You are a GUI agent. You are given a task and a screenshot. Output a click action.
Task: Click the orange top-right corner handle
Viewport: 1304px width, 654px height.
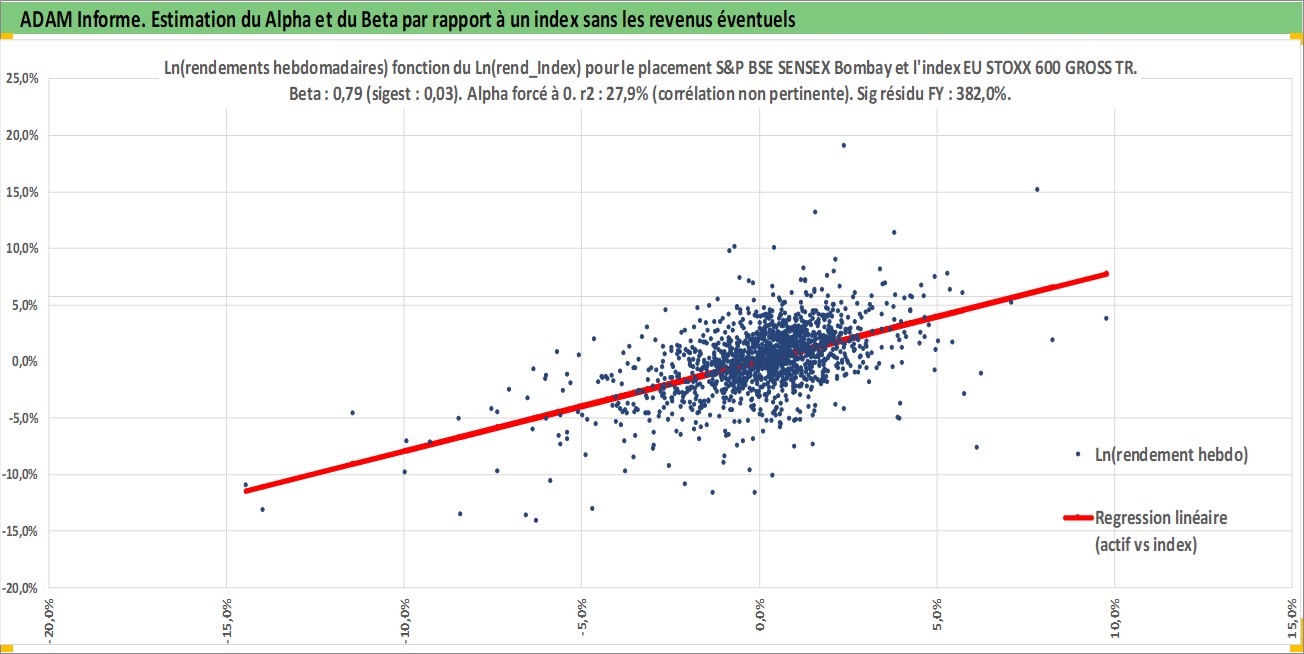1298,37
